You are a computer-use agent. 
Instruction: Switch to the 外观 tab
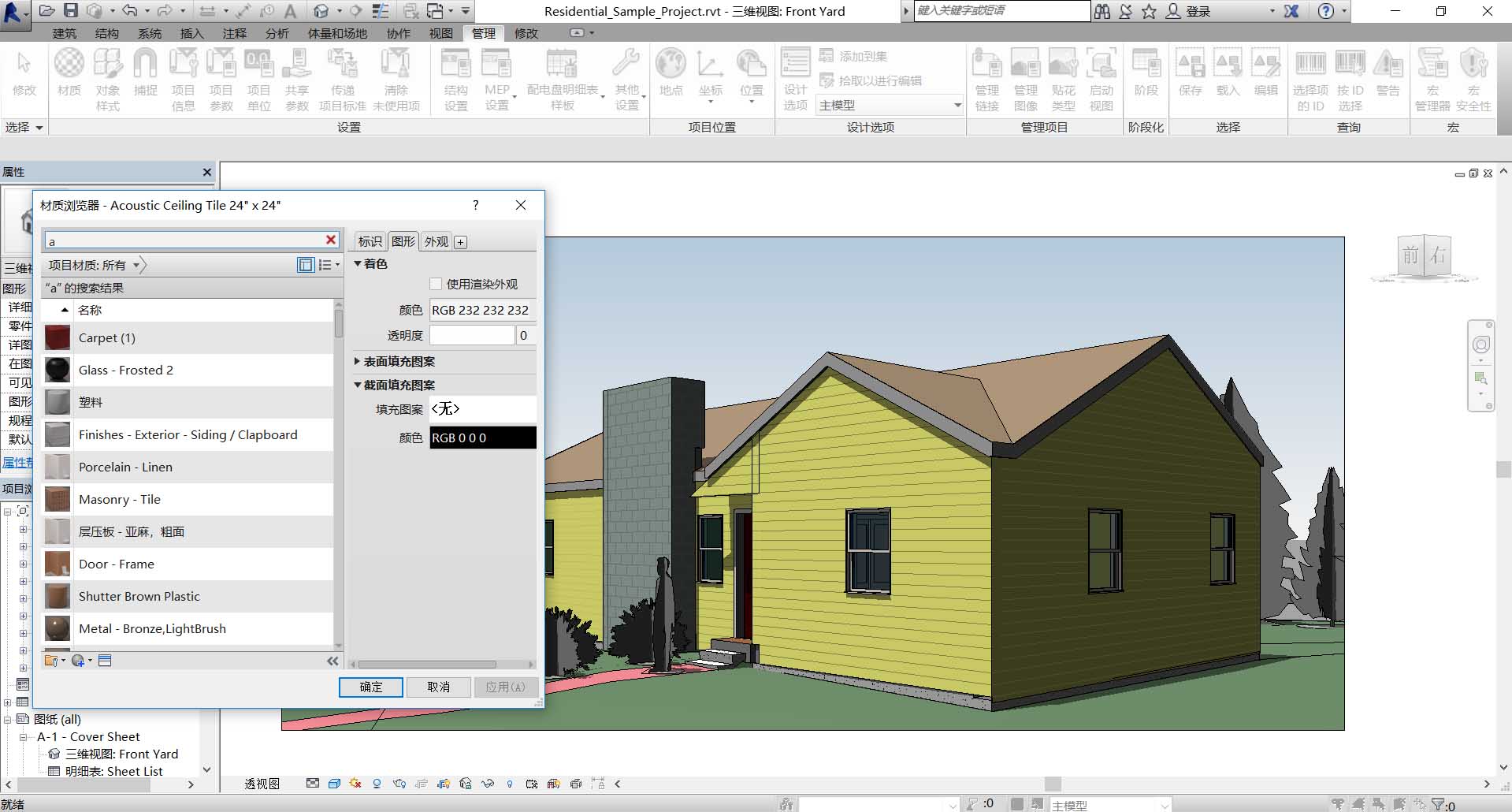pyautogui.click(x=436, y=242)
